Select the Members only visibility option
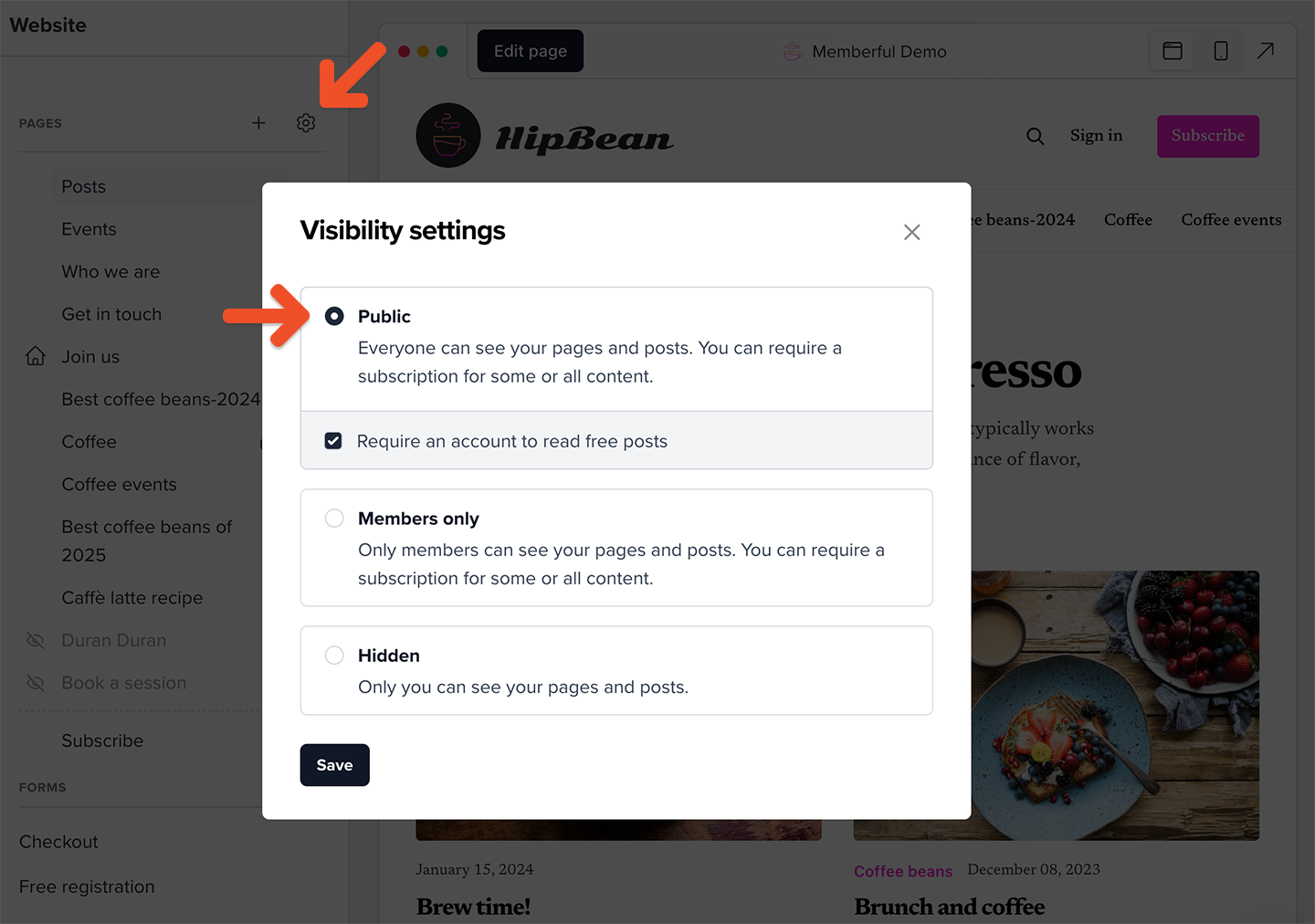 coord(334,518)
